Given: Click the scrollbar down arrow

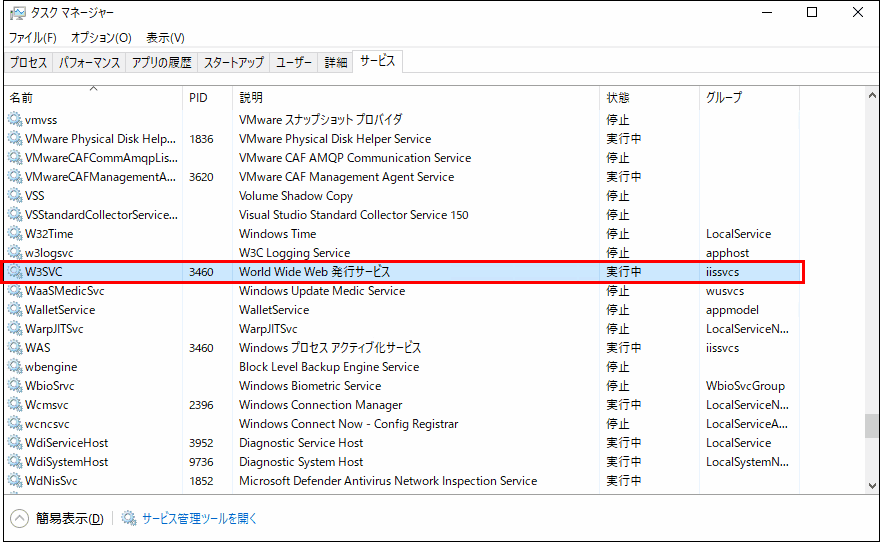Looking at the screenshot, I should point(872,486).
